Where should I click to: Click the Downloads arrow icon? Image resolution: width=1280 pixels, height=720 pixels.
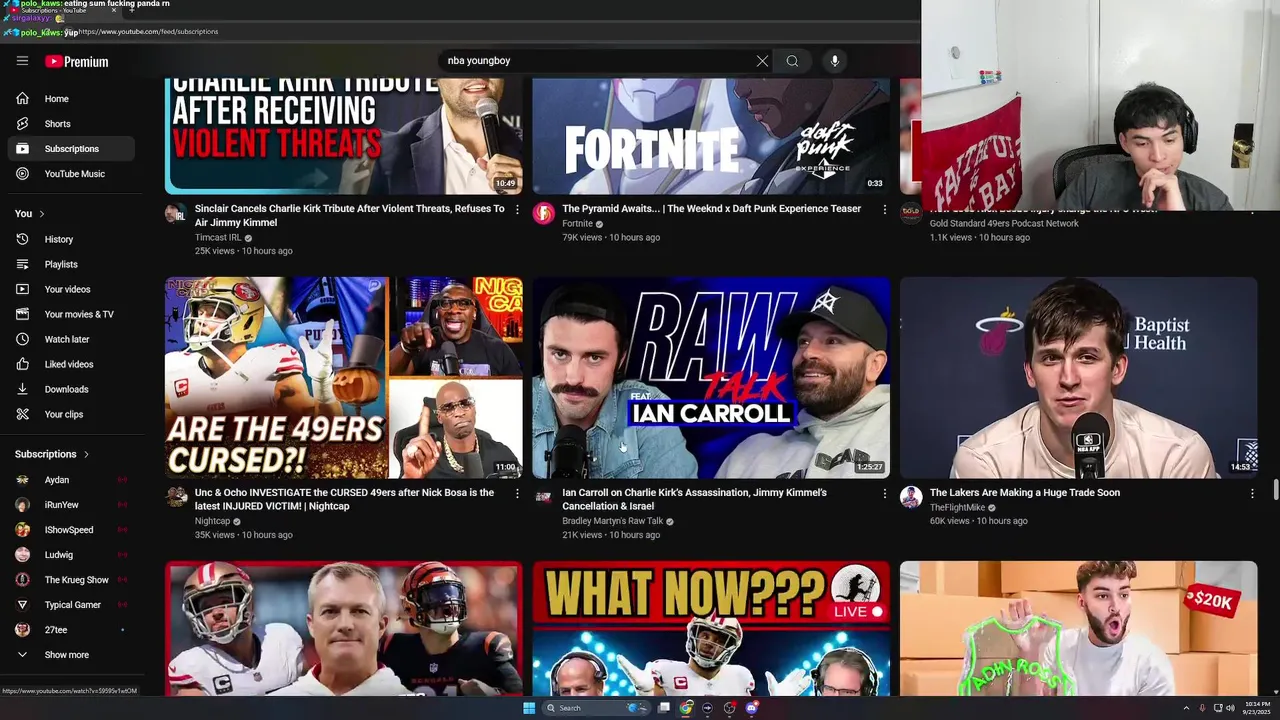[22, 389]
